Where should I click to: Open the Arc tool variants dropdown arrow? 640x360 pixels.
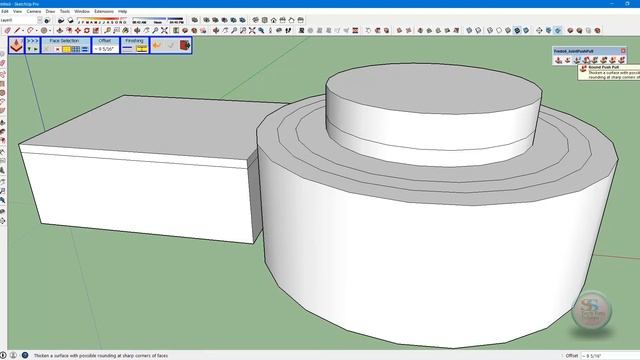36,31
